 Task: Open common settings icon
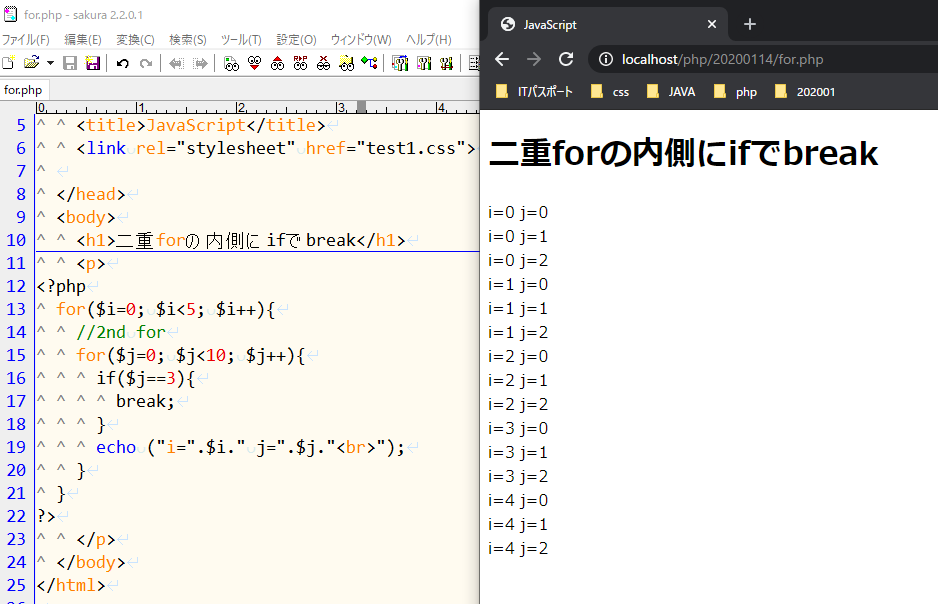(x=446, y=63)
